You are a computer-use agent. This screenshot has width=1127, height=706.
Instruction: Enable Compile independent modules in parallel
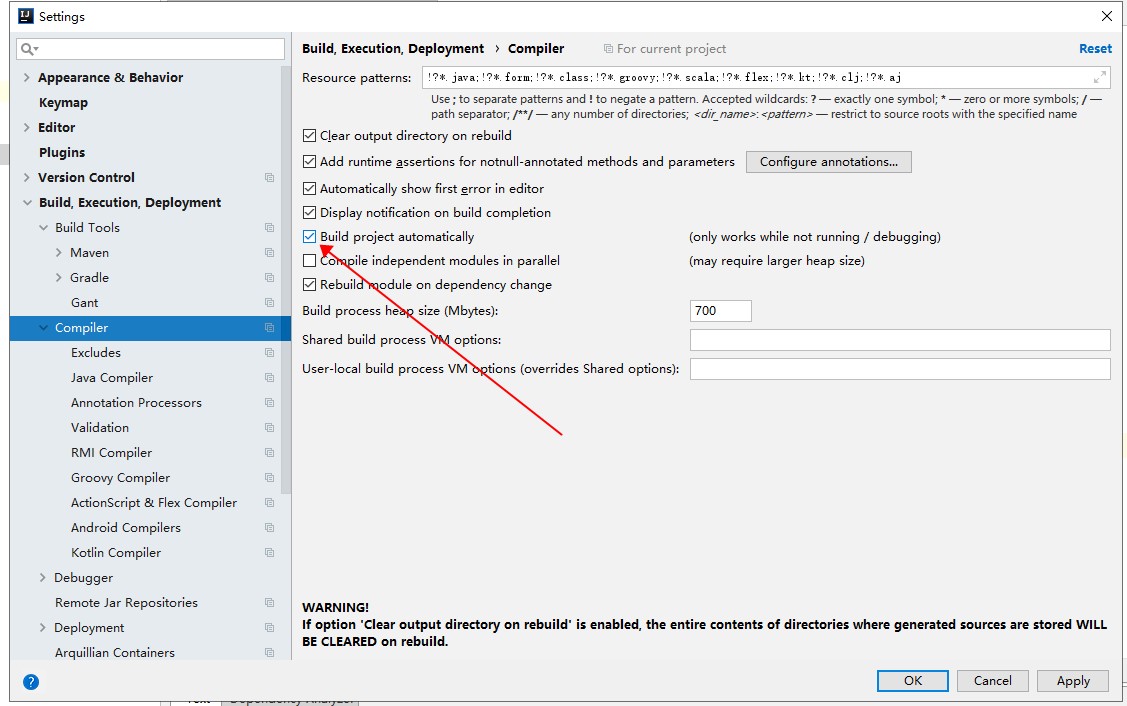[x=310, y=261]
